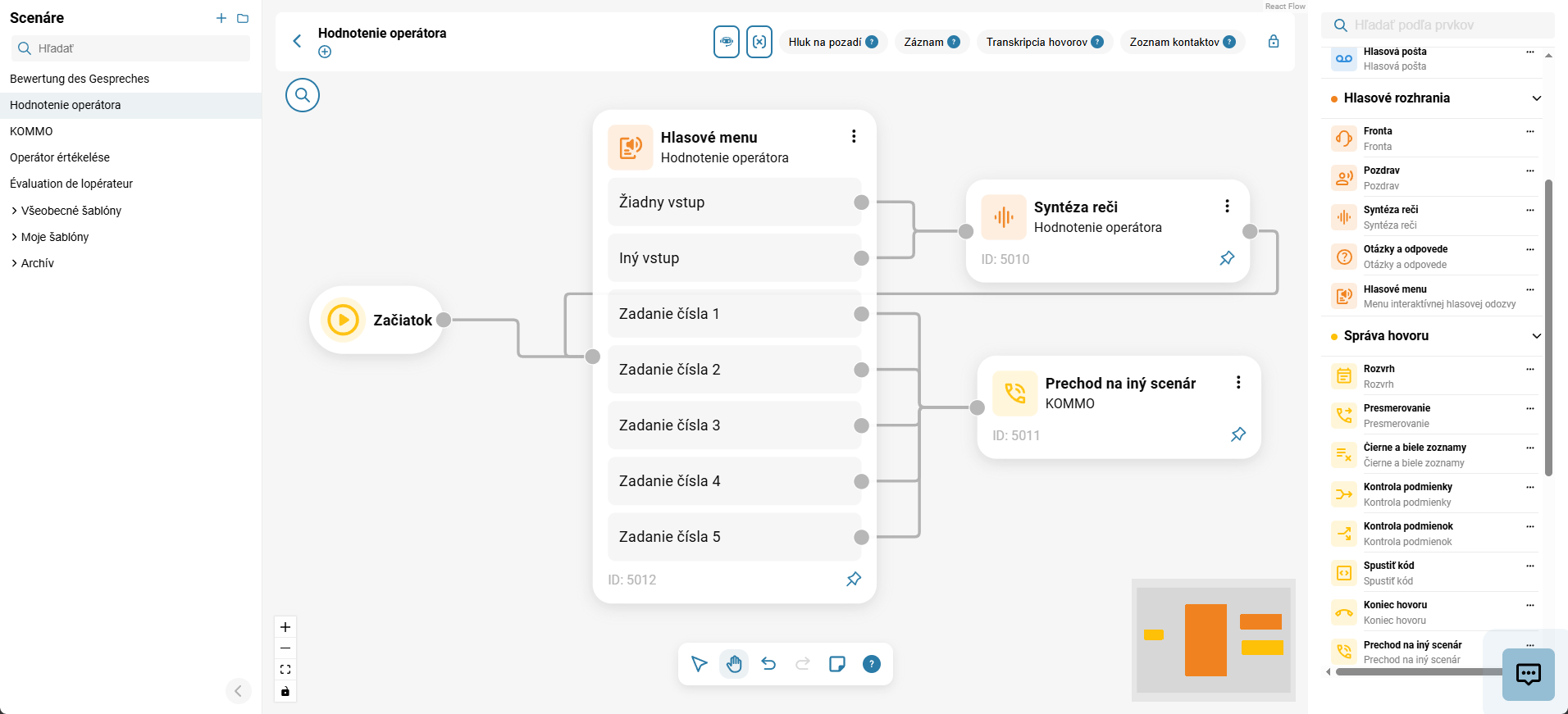The image size is (1568, 714).
Task: Select Hodnotenie operátora scenario in list
Action: [x=130, y=105]
